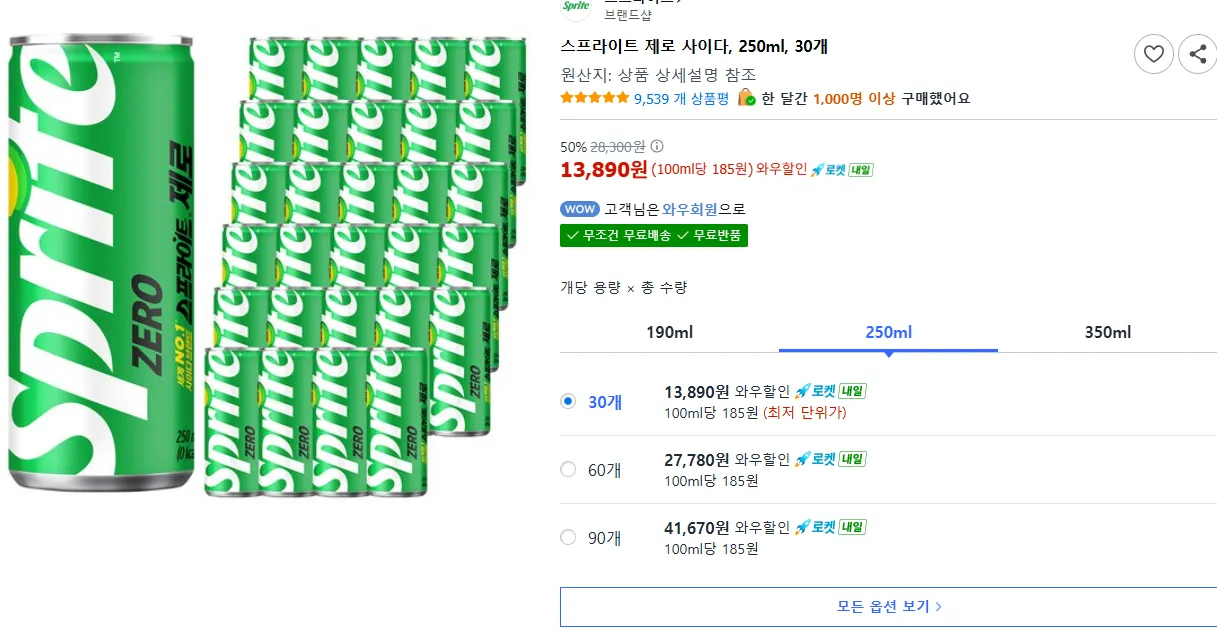Click the shopping bag purchase icon
This screenshot has height=636, width=1217.
(x=746, y=98)
